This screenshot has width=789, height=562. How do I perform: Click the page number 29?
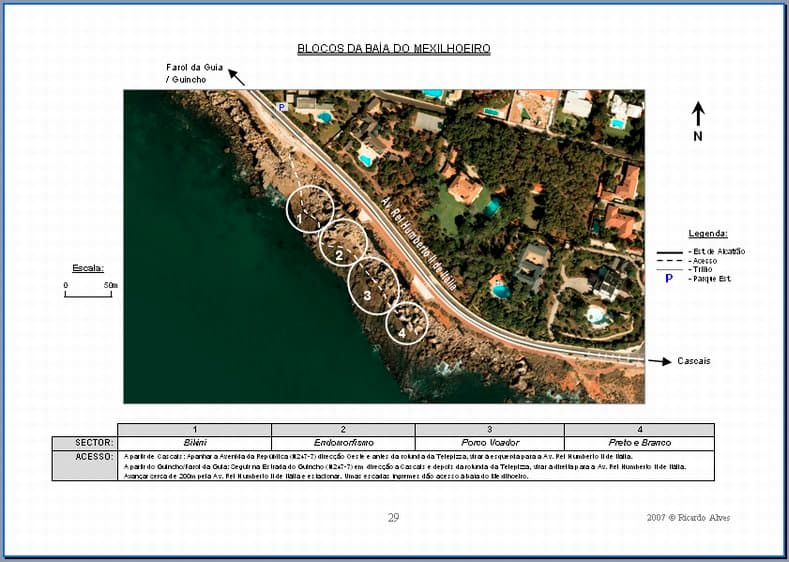tap(393, 517)
